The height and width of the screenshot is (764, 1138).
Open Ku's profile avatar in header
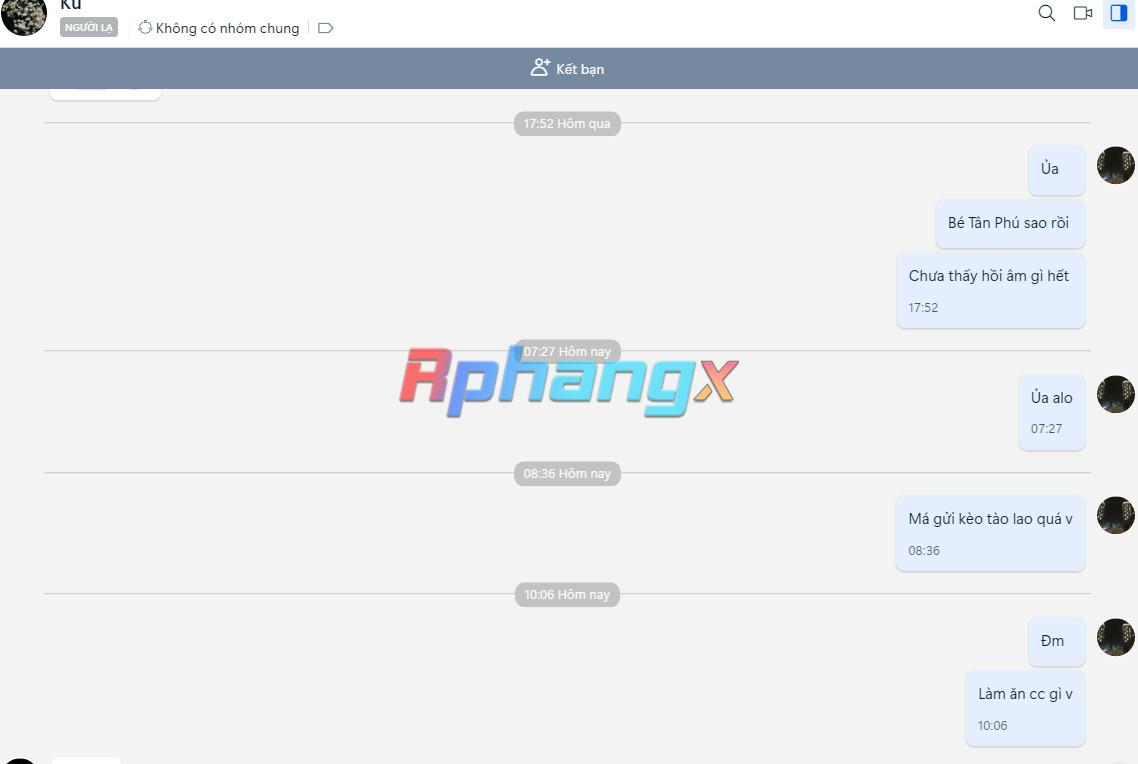(24, 16)
